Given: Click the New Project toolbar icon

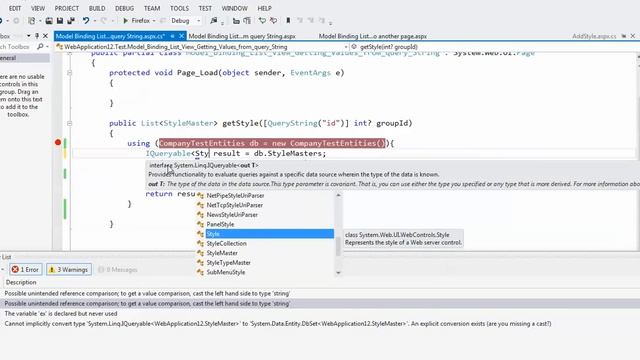Looking at the screenshot, I should point(31,20).
